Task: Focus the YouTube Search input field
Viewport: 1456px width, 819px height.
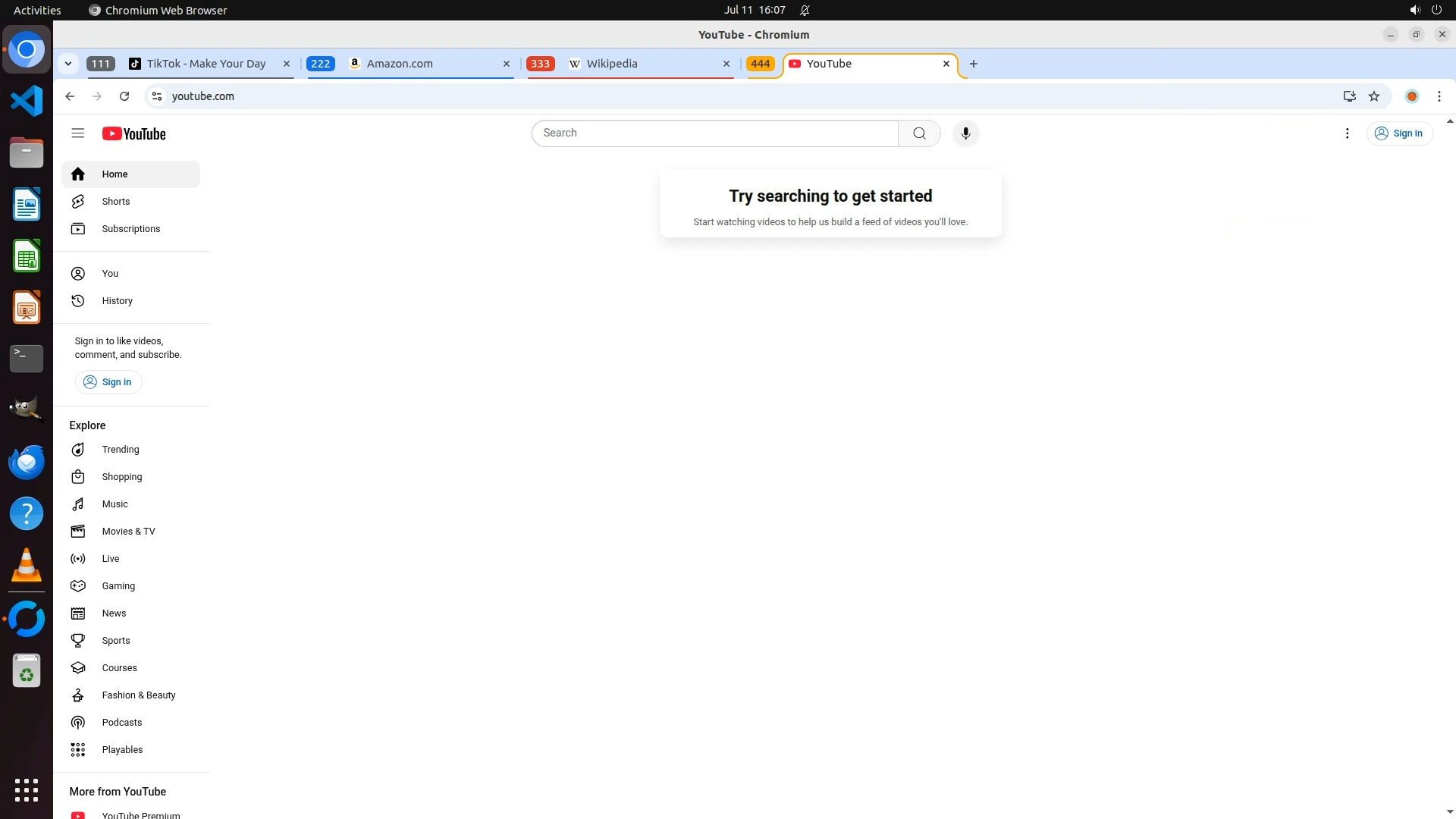Action: point(713,133)
